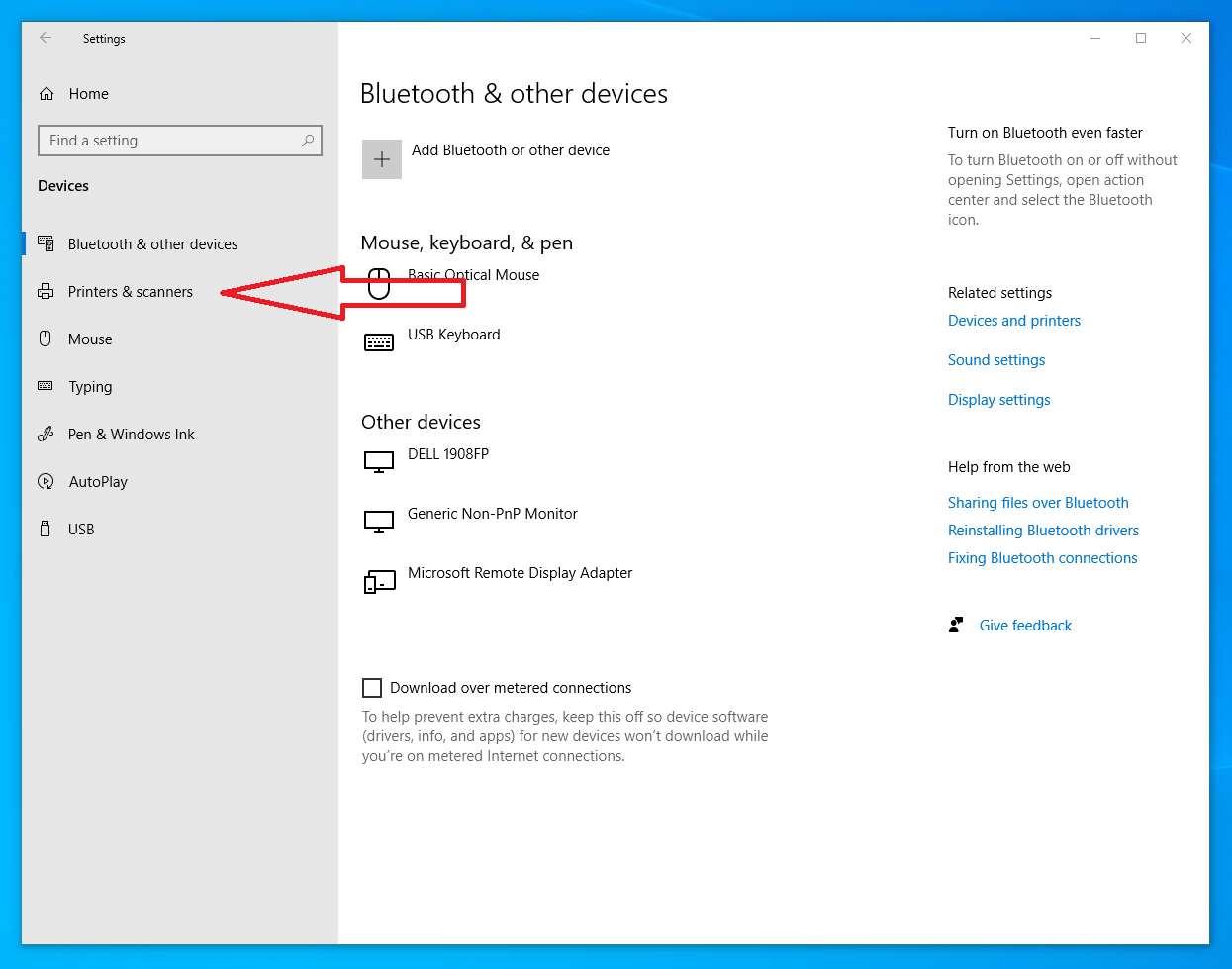Select the DELL 1908FP monitor icon

[x=379, y=462]
